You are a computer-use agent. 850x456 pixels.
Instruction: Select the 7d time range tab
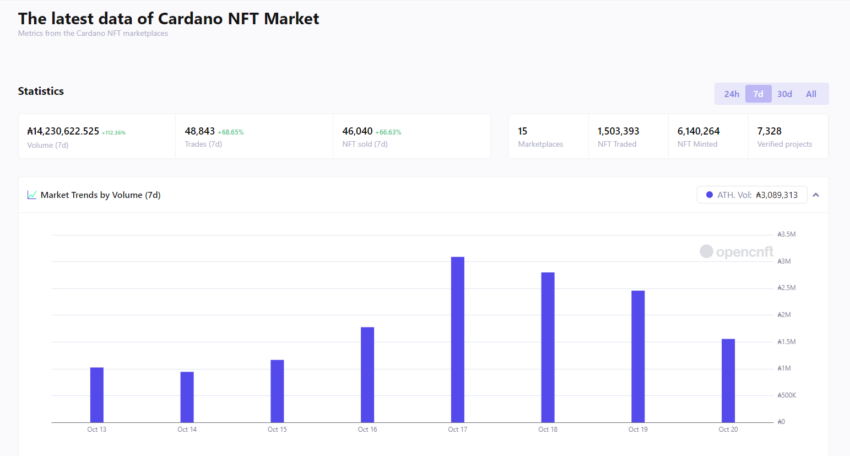(758, 94)
